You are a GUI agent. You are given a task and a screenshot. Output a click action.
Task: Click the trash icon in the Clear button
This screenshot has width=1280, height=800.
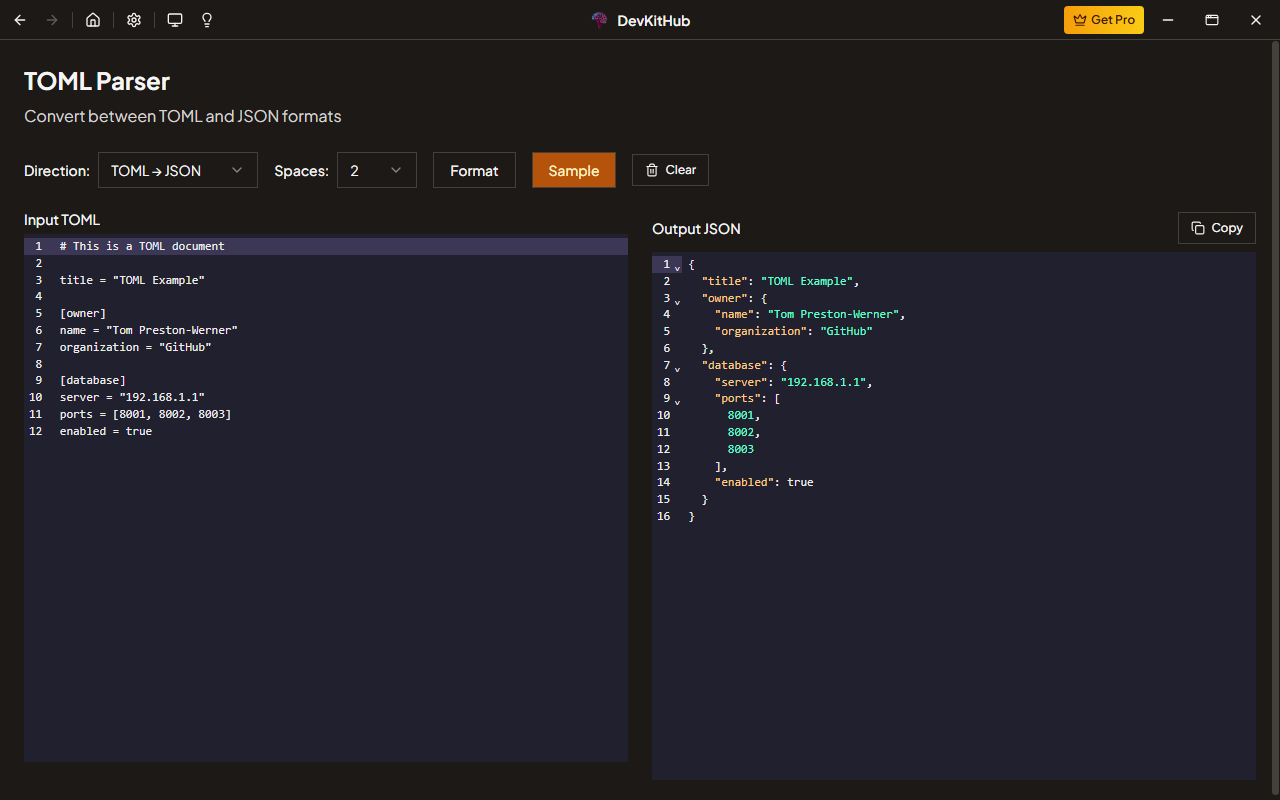tap(652, 170)
